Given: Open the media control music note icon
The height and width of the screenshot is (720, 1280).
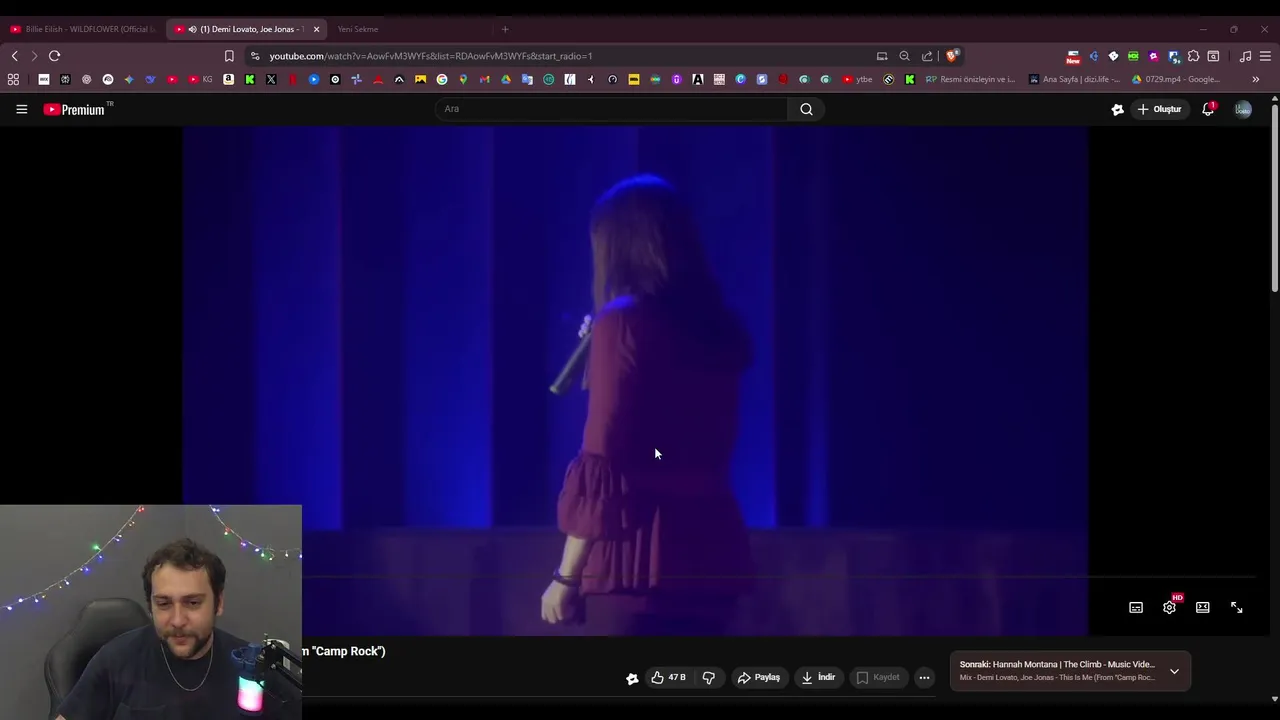Looking at the screenshot, I should pos(1245,56).
